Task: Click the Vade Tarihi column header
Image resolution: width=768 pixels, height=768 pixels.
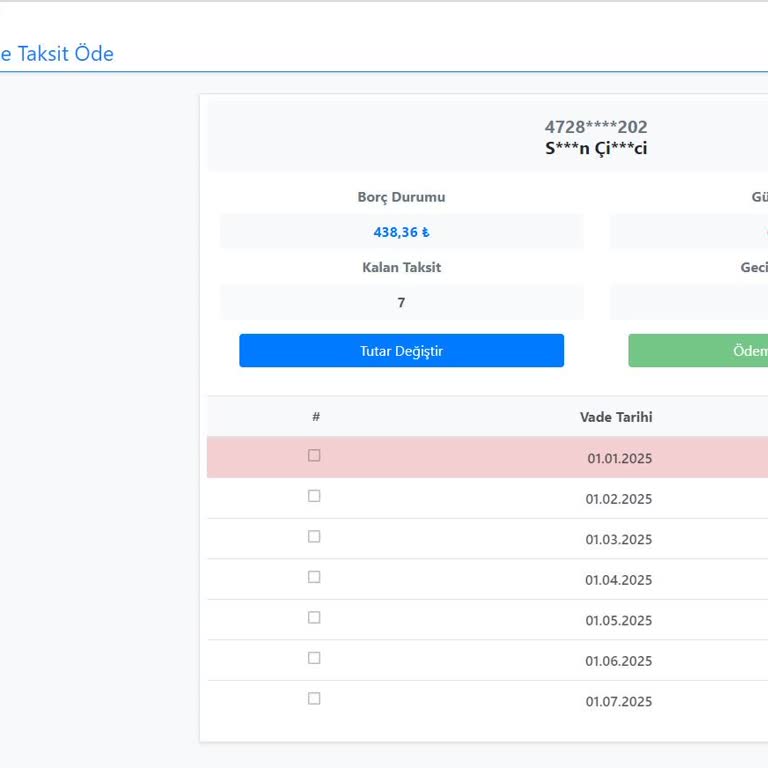Action: click(616, 417)
